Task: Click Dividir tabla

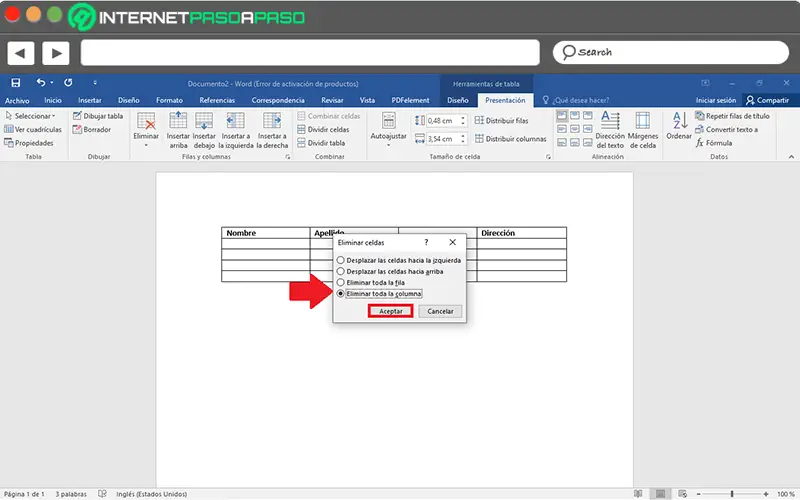Action: tap(321, 143)
